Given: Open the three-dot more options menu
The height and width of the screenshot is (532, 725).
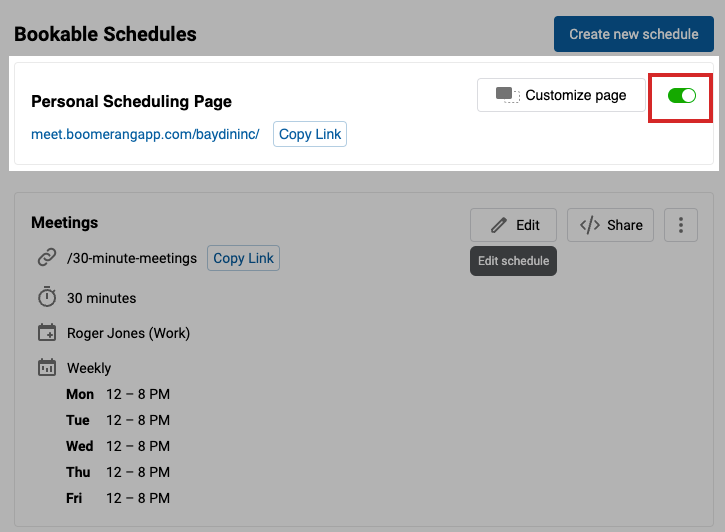Looking at the screenshot, I should [x=681, y=225].
